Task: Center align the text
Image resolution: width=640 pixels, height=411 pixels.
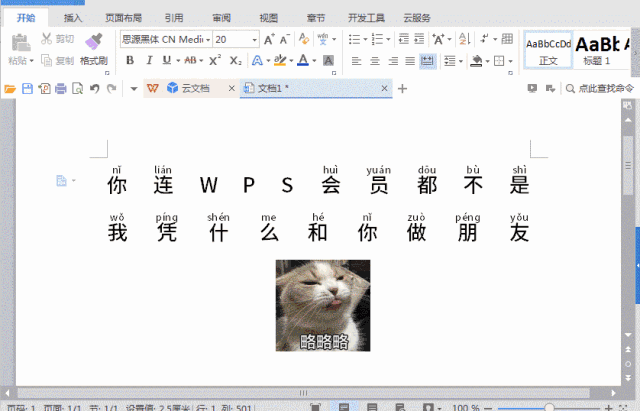Action: tap(374, 61)
